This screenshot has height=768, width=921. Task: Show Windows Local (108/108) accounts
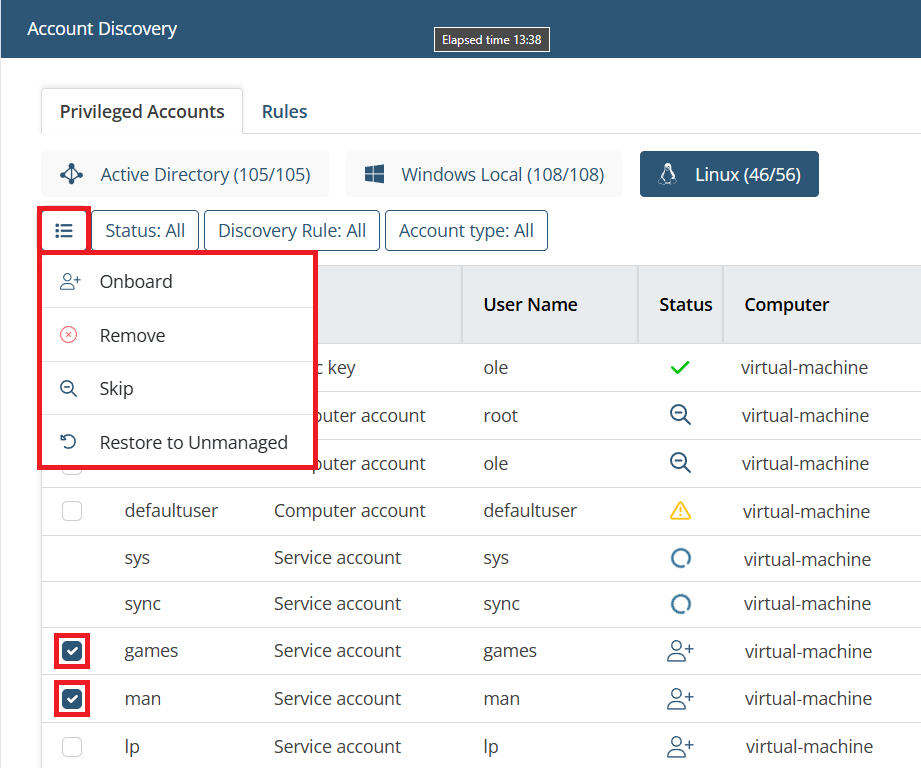[x=484, y=175]
